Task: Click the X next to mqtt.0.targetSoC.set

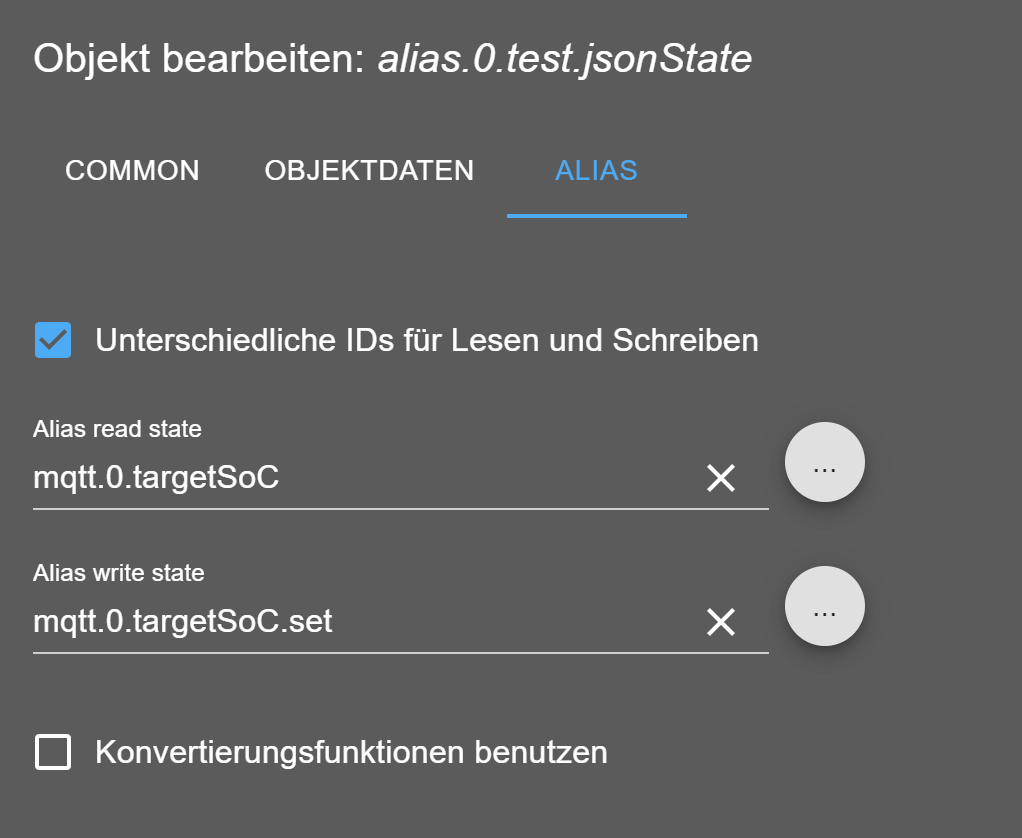Action: tap(720, 622)
